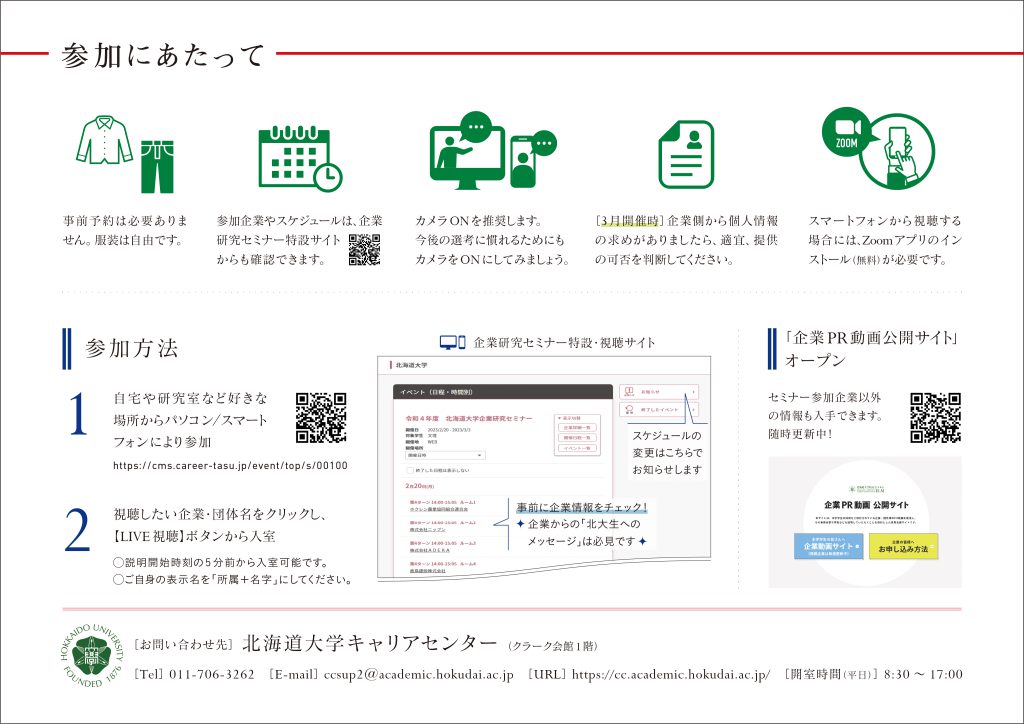The width and height of the screenshot is (1024, 724).
Task: Open the https://cms.career-tasu.jp/event/top/s/00100 link
Action: (x=231, y=465)
